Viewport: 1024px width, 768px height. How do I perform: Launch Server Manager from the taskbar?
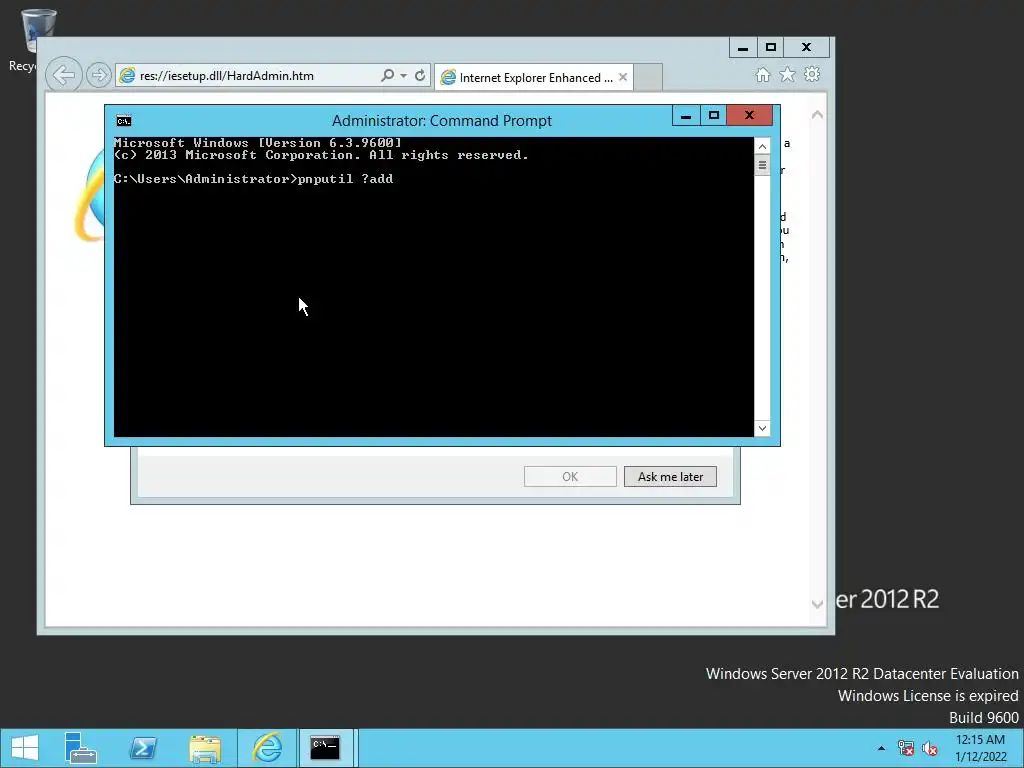[80, 748]
